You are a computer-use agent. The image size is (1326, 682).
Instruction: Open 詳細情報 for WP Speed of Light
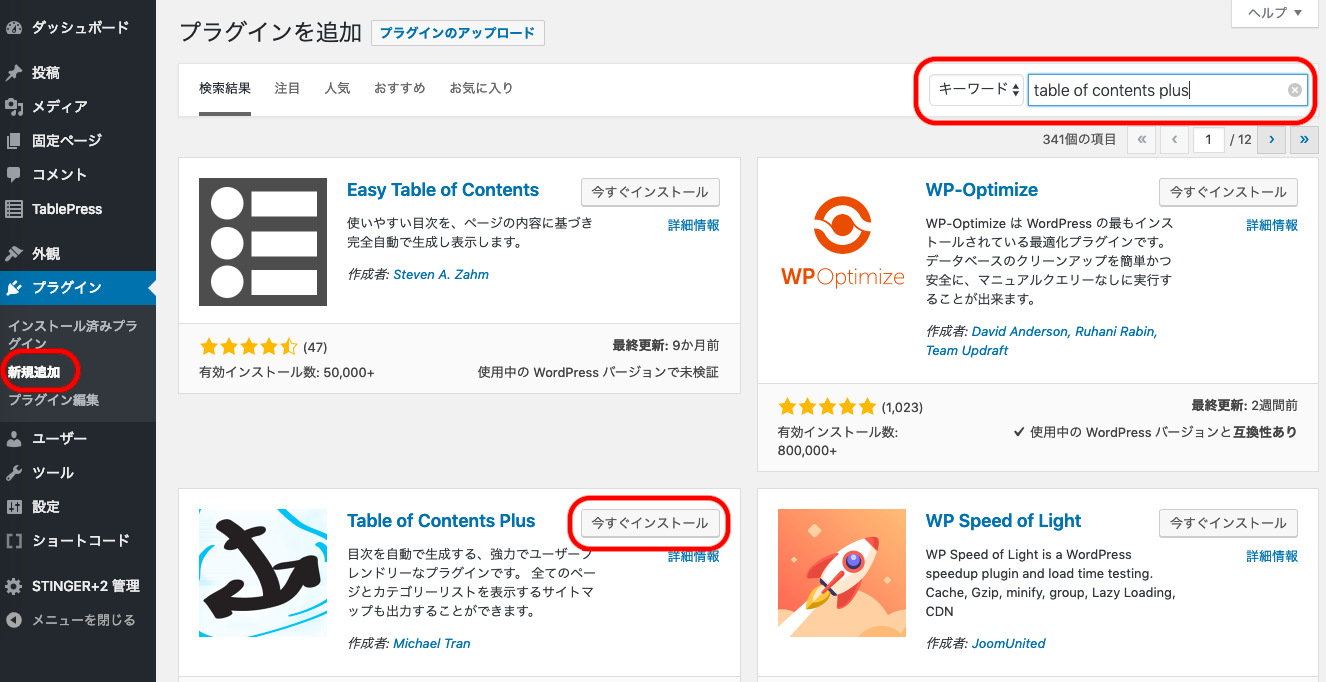click(x=1272, y=556)
